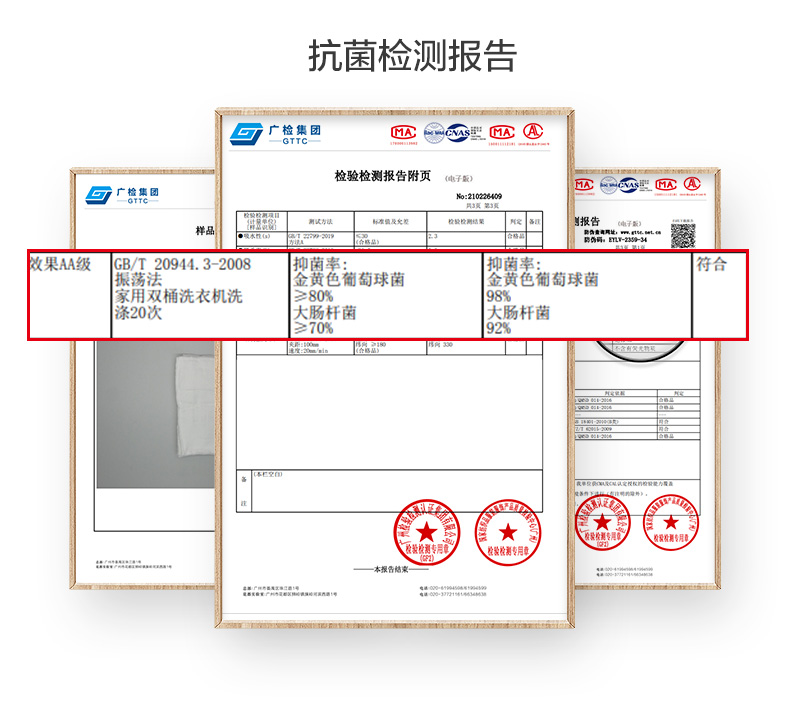Click the '判定依据' header on right report
Viewport: 790px width, 716px height.
tap(615, 393)
